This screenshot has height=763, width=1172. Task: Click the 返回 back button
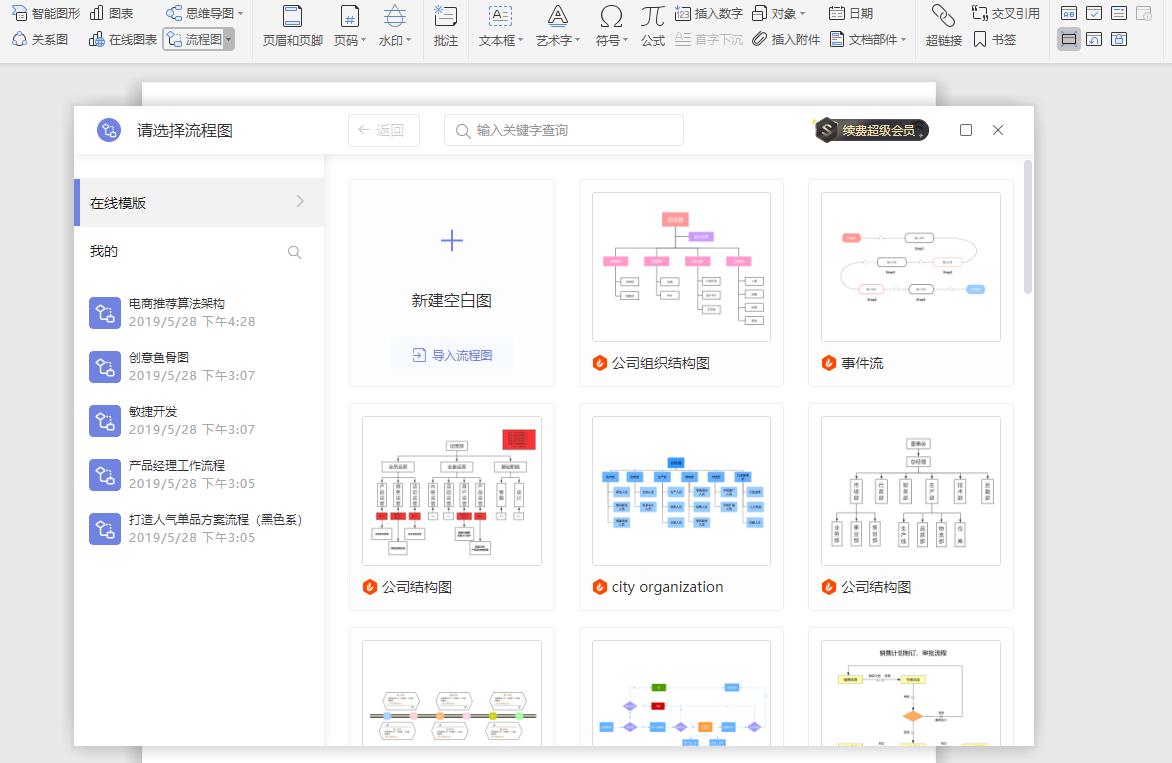[383, 130]
